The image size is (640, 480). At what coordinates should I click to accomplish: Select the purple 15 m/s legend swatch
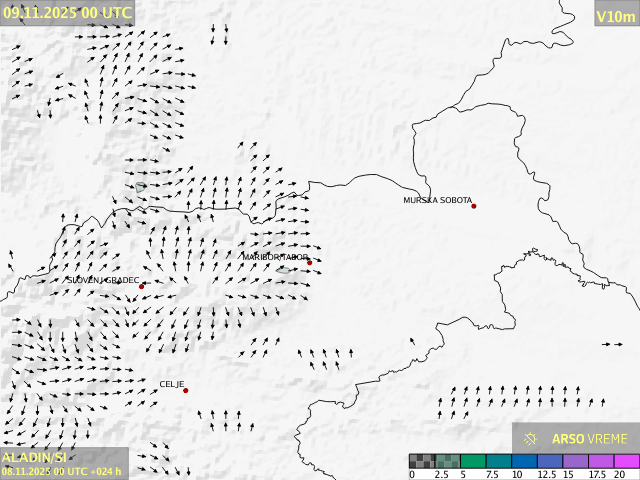pyautogui.click(x=576, y=461)
